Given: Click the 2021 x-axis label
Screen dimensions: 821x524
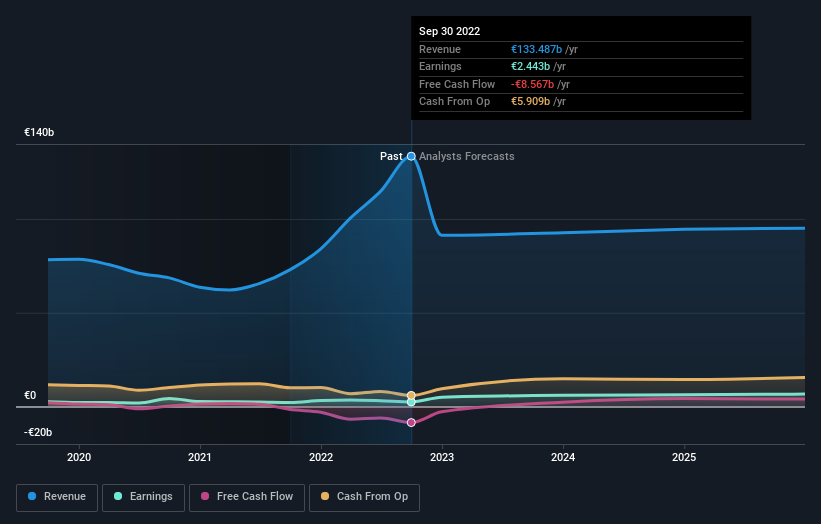Looking at the screenshot, I should (200, 457).
